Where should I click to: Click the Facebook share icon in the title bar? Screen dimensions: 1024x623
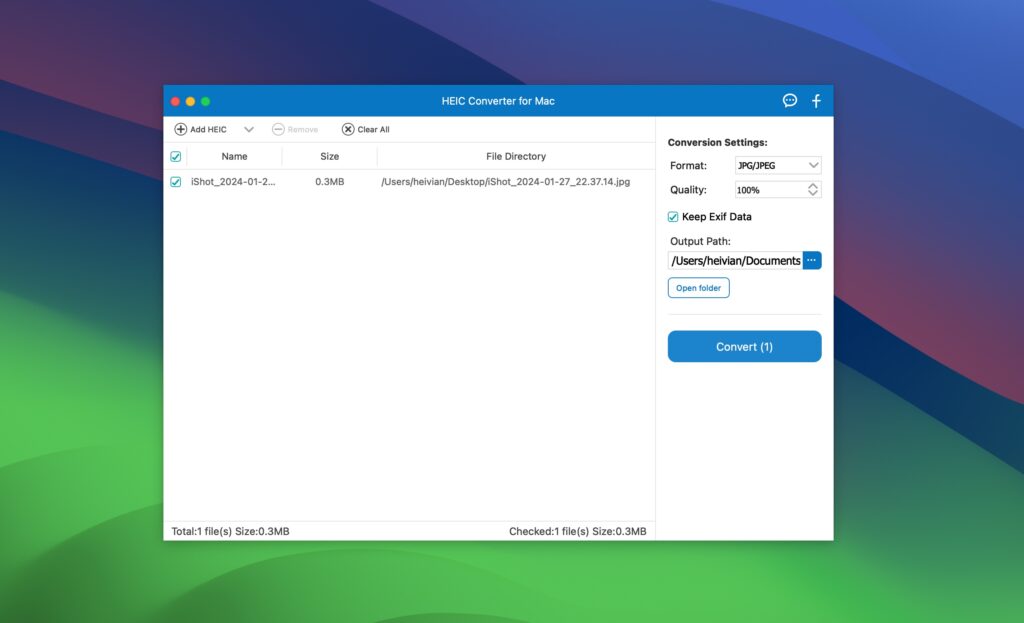click(x=815, y=100)
